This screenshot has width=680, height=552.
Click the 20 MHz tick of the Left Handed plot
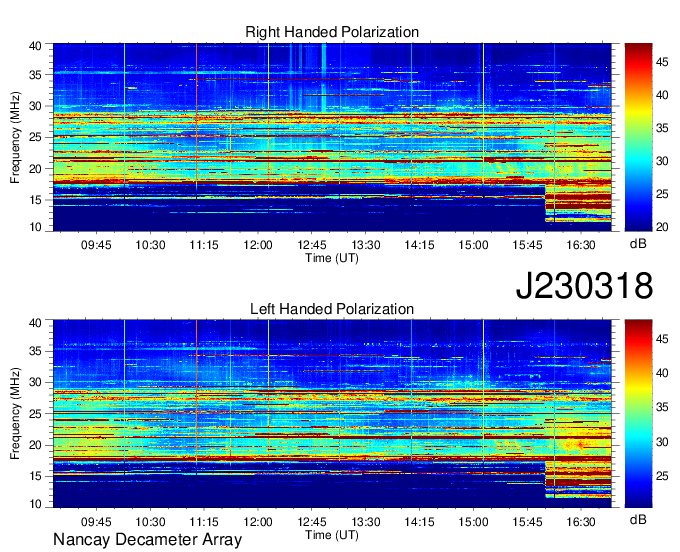(35, 445)
